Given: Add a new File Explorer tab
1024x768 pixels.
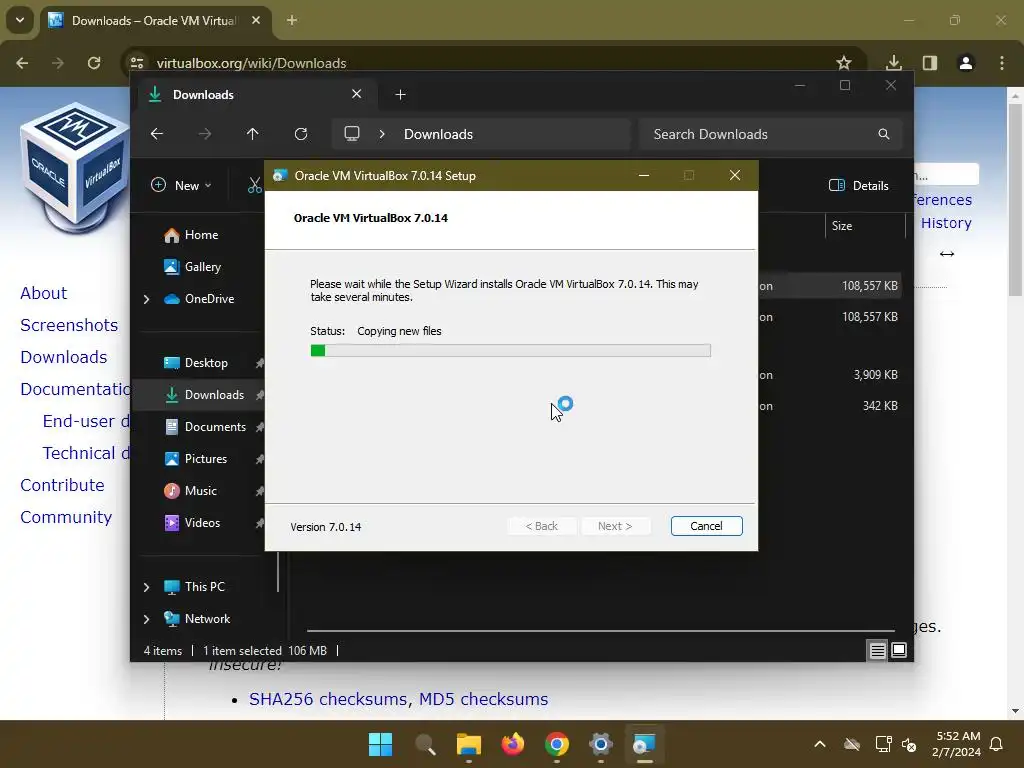Looking at the screenshot, I should pyautogui.click(x=400, y=95).
